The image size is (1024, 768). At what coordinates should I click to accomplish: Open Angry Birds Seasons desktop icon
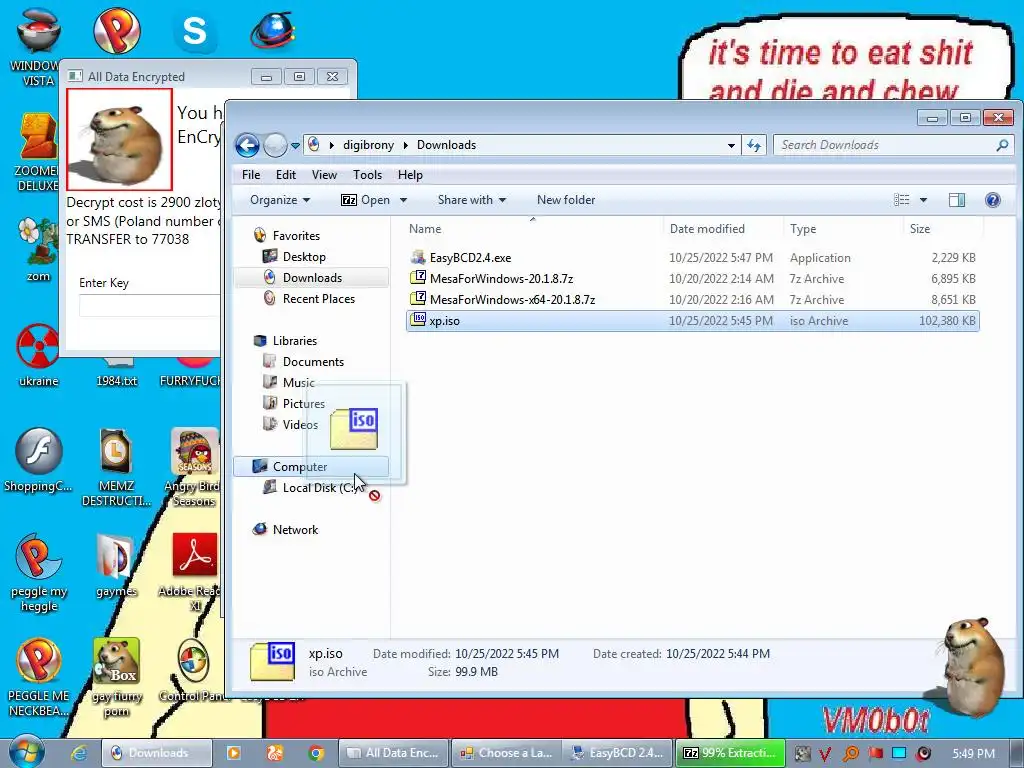[195, 468]
